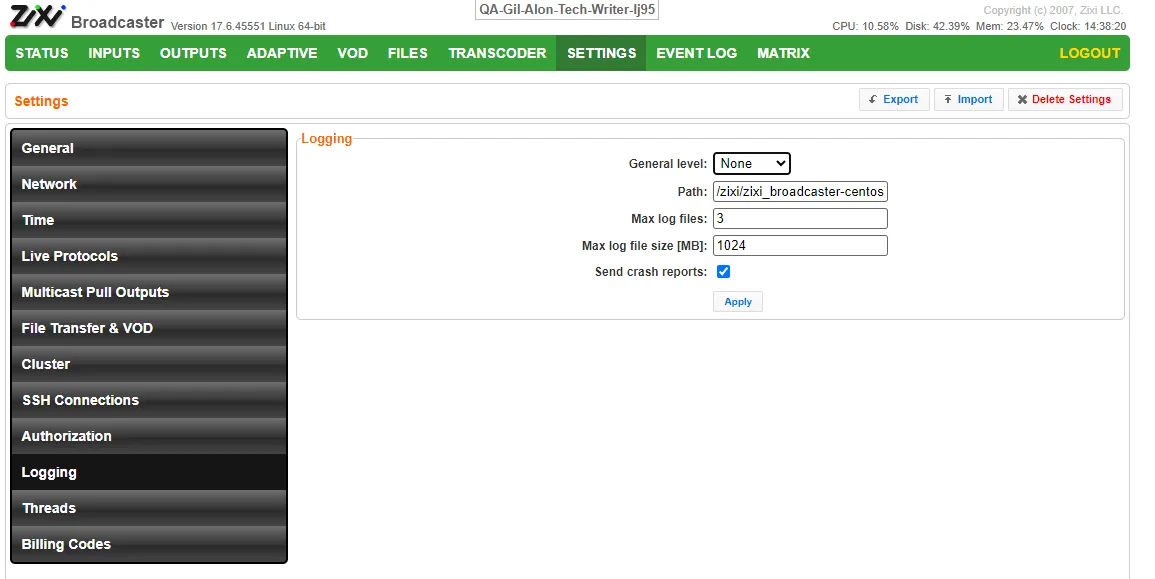Switch to the OUTPUTS tab
The height and width of the screenshot is (579, 1155).
pyautogui.click(x=193, y=53)
